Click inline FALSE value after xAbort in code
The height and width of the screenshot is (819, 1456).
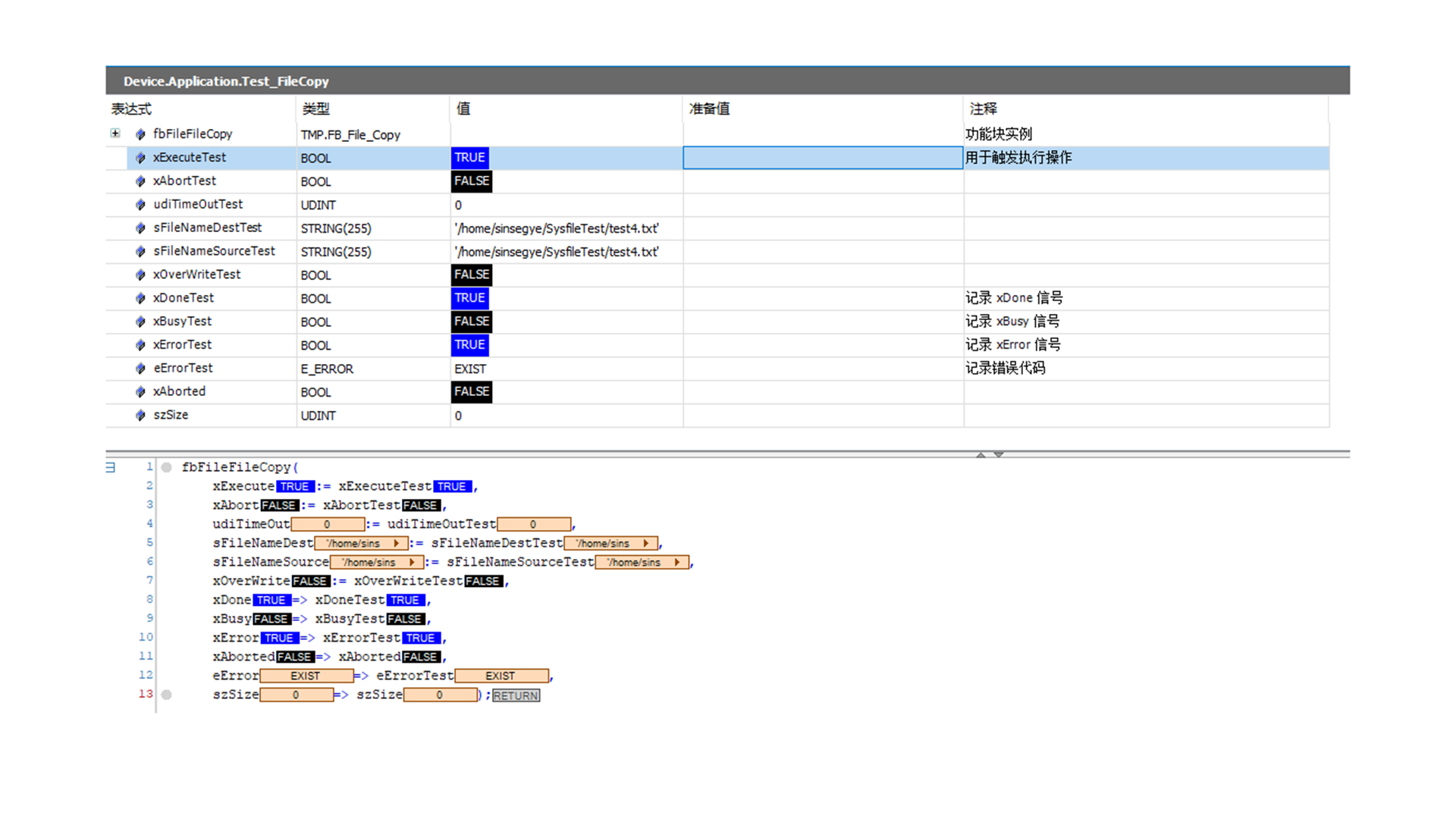[280, 506]
